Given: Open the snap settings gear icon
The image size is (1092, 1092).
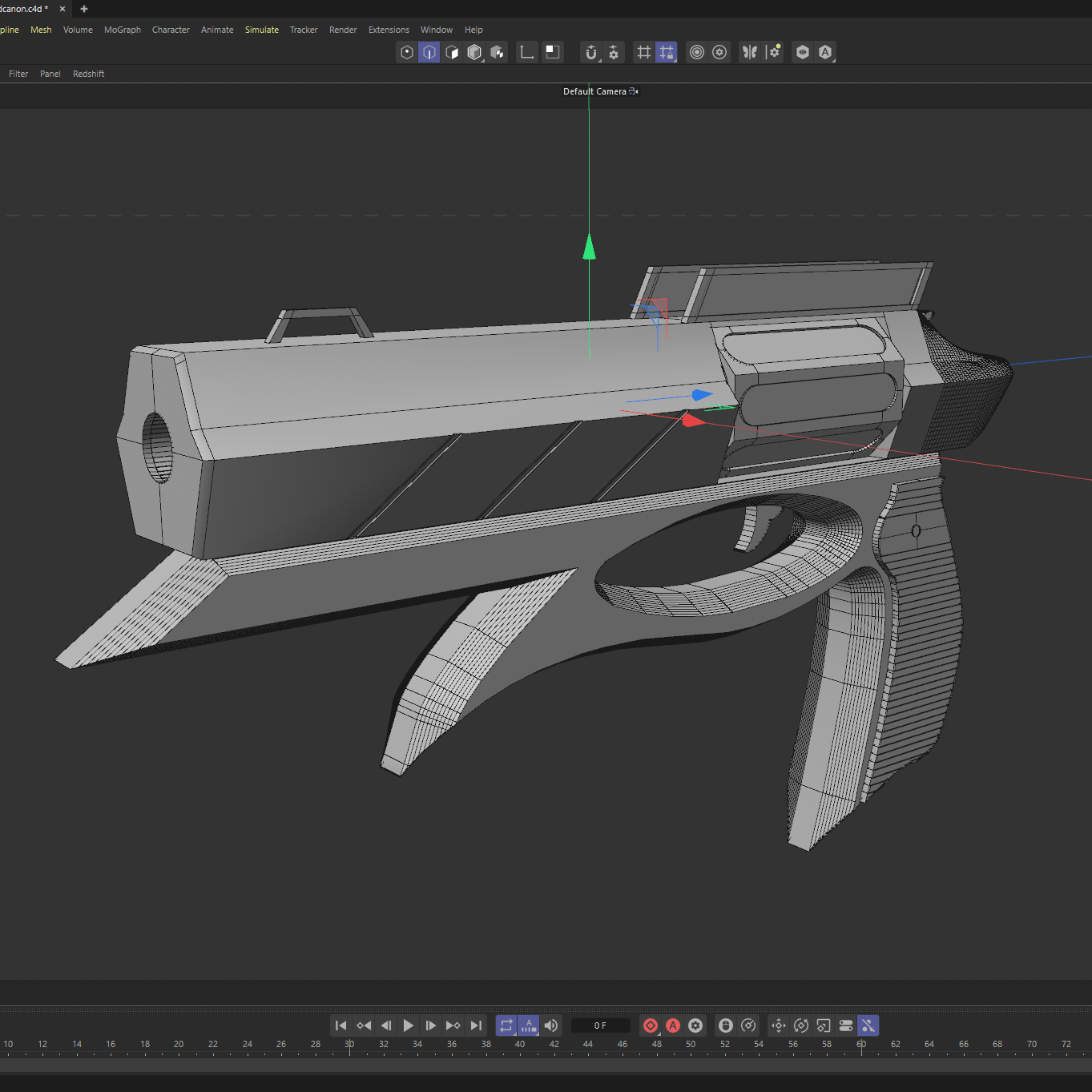Looking at the screenshot, I should click(614, 52).
